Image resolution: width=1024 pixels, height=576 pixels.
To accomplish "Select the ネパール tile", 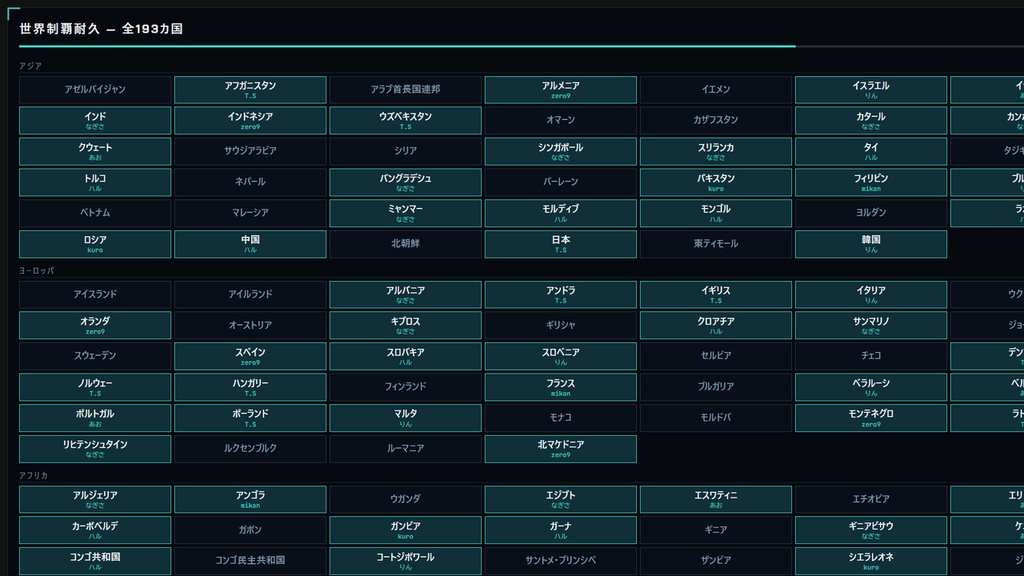I will pos(250,182).
